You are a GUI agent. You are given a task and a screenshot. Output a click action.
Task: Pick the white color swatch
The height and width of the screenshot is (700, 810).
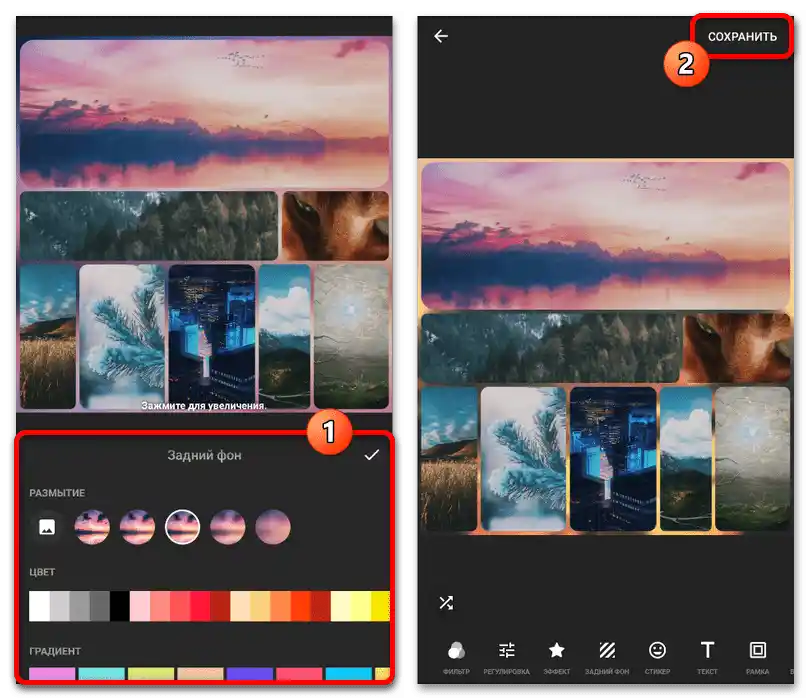click(39, 606)
